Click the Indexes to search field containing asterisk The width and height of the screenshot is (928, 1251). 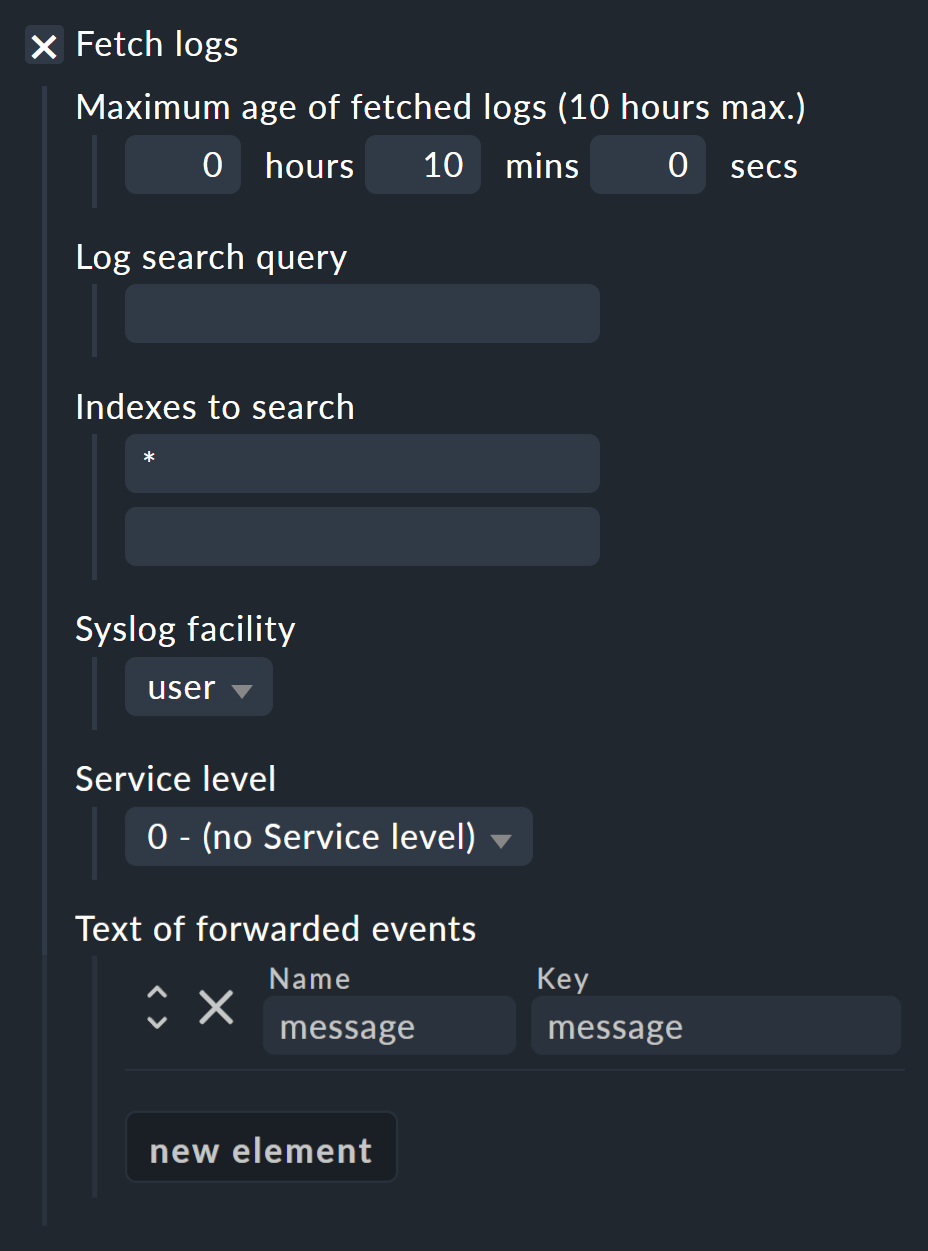coord(361,463)
